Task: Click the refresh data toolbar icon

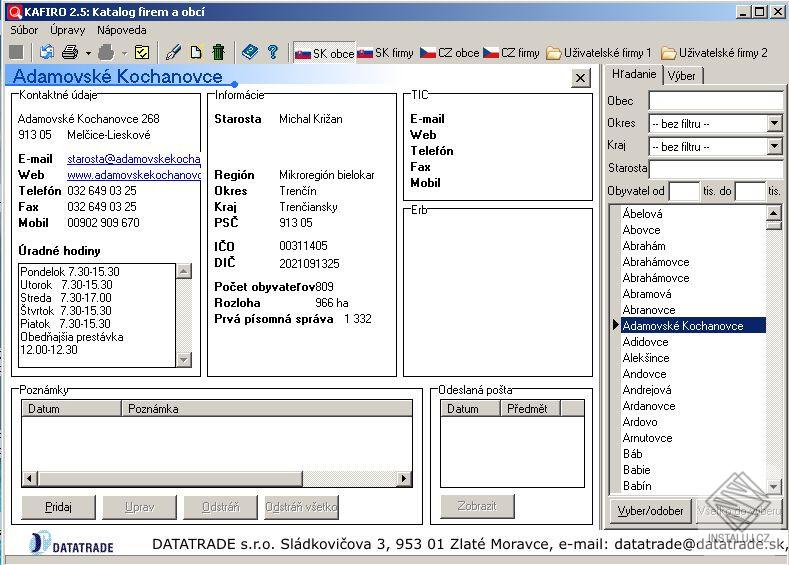Action: click(46, 52)
